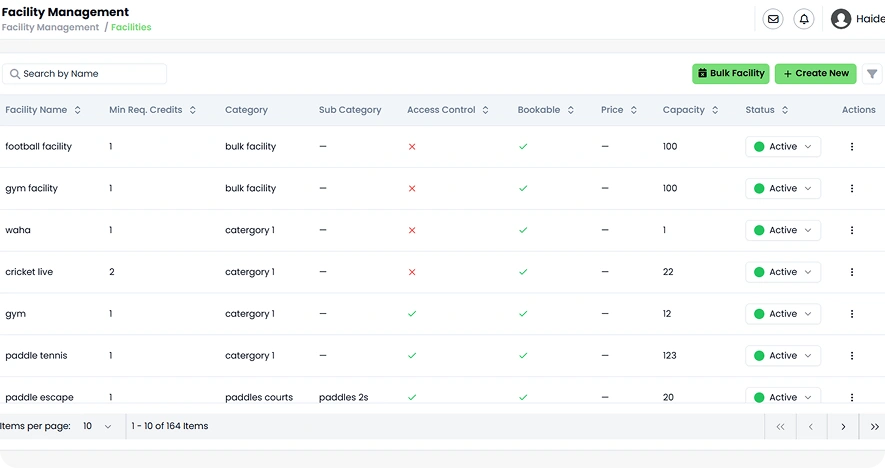
Task: Open actions menu for gym row
Action: tap(852, 314)
